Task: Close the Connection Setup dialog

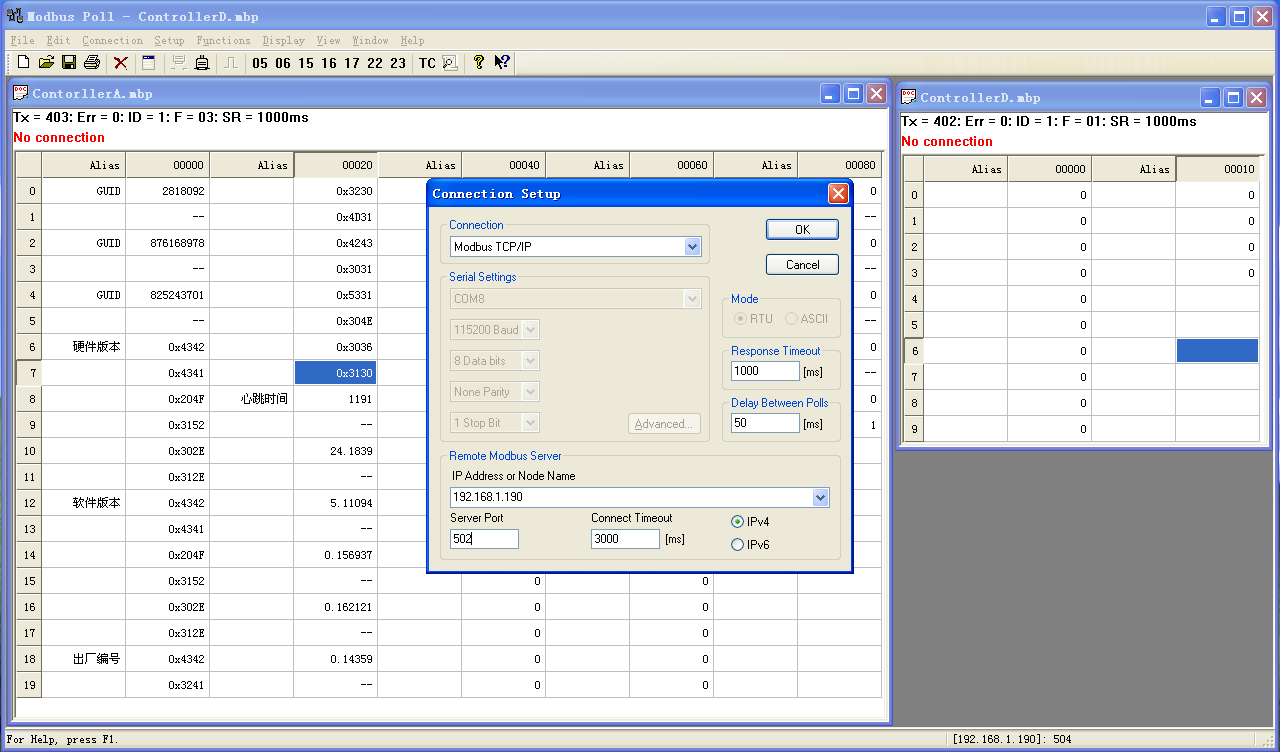Action: (x=838, y=194)
